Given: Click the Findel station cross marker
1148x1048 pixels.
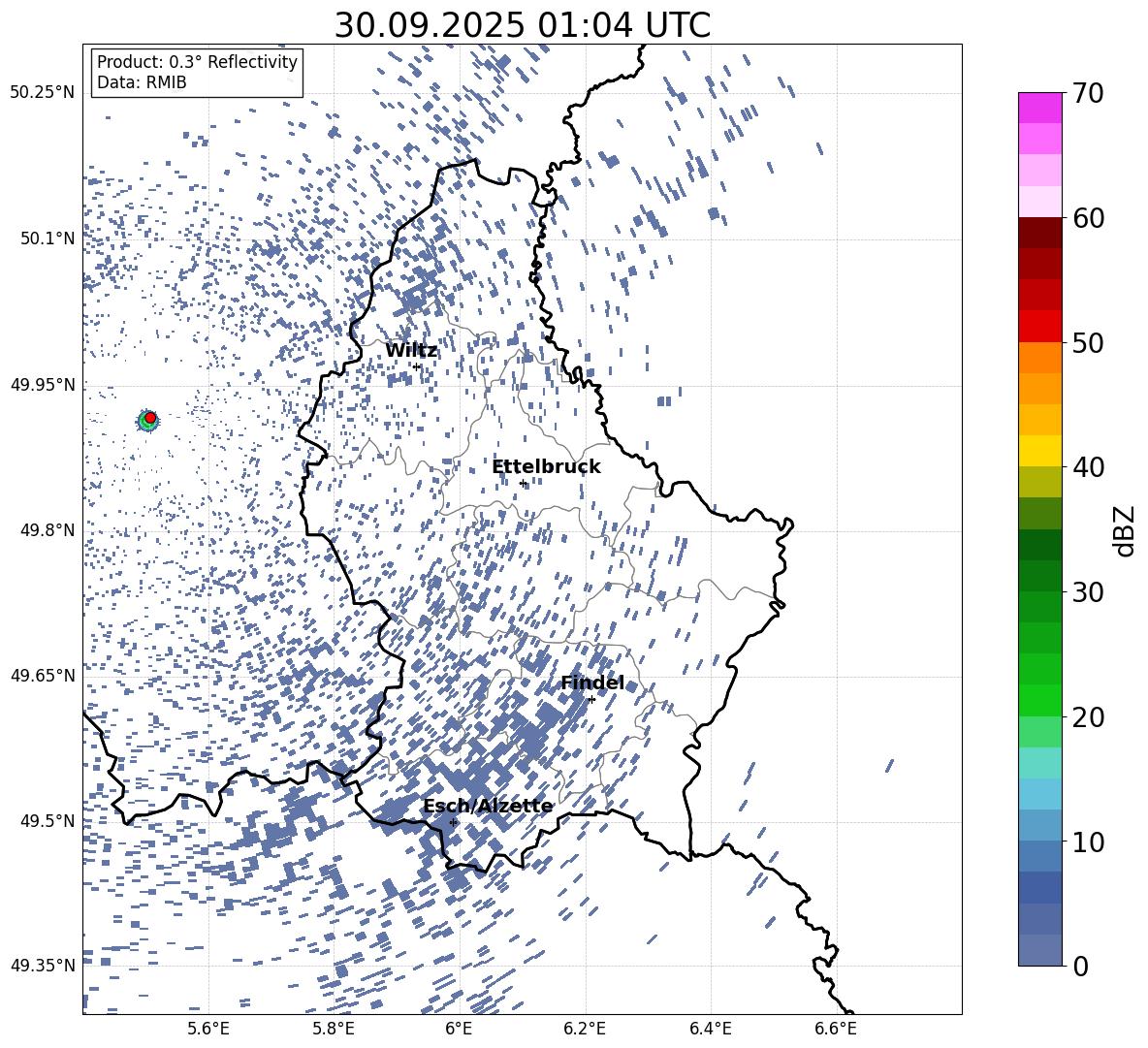Looking at the screenshot, I should [591, 700].
